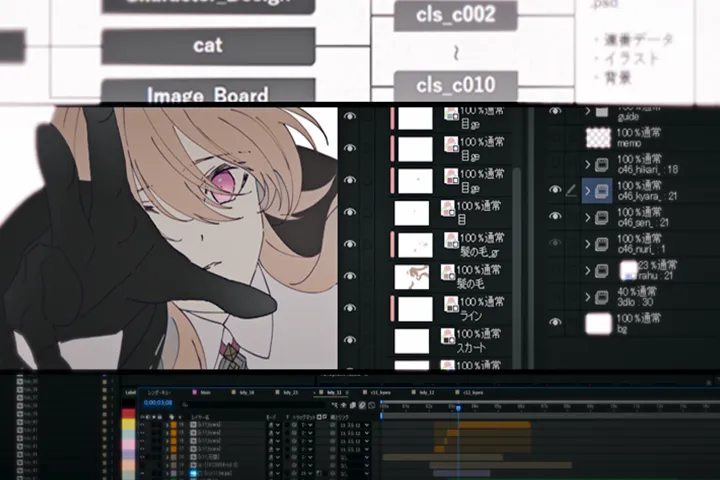Click the layer type icon of top timeline layer
The height and width of the screenshot is (480, 720).
click(193, 425)
